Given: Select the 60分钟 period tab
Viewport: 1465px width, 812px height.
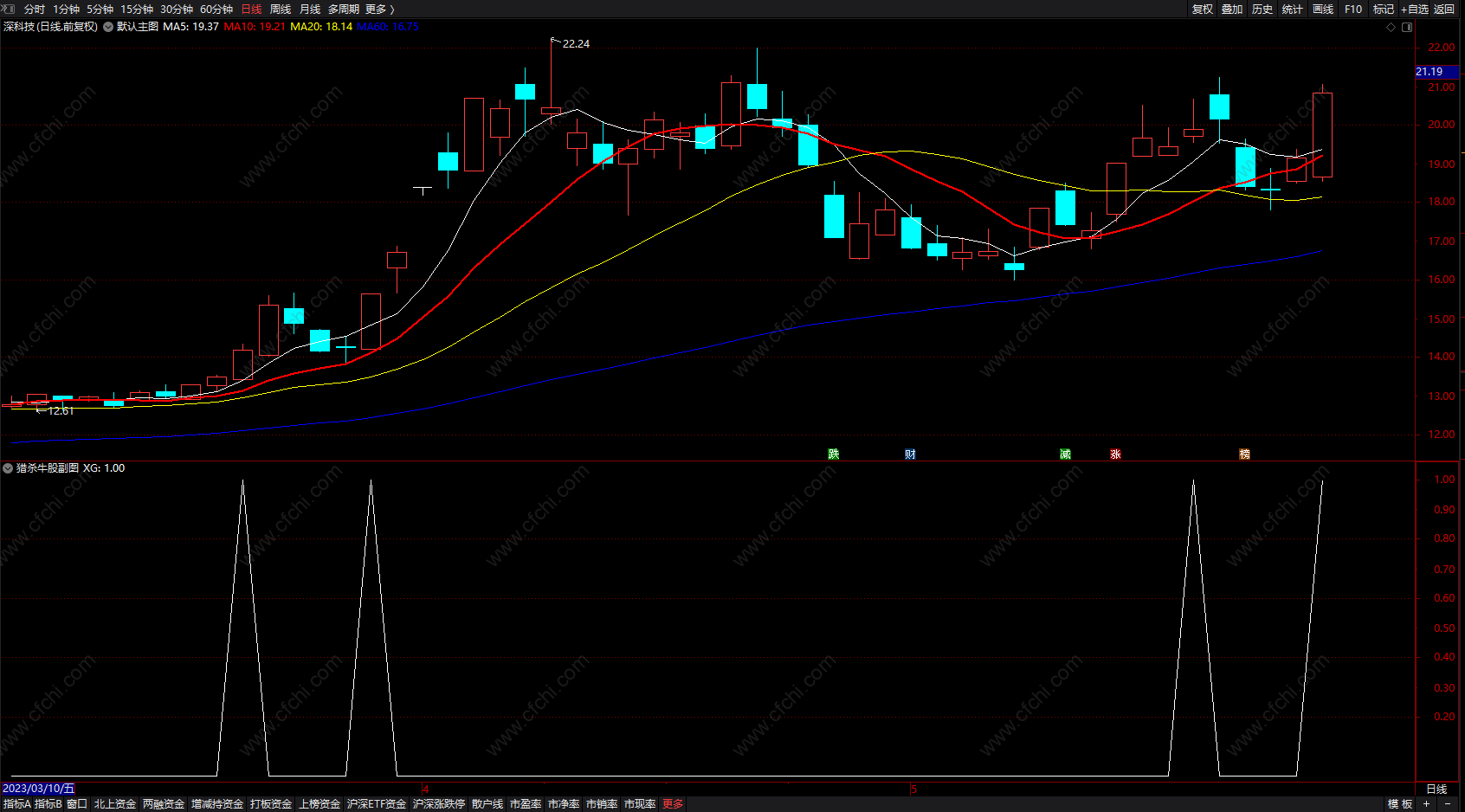Looking at the screenshot, I should coord(216,10).
